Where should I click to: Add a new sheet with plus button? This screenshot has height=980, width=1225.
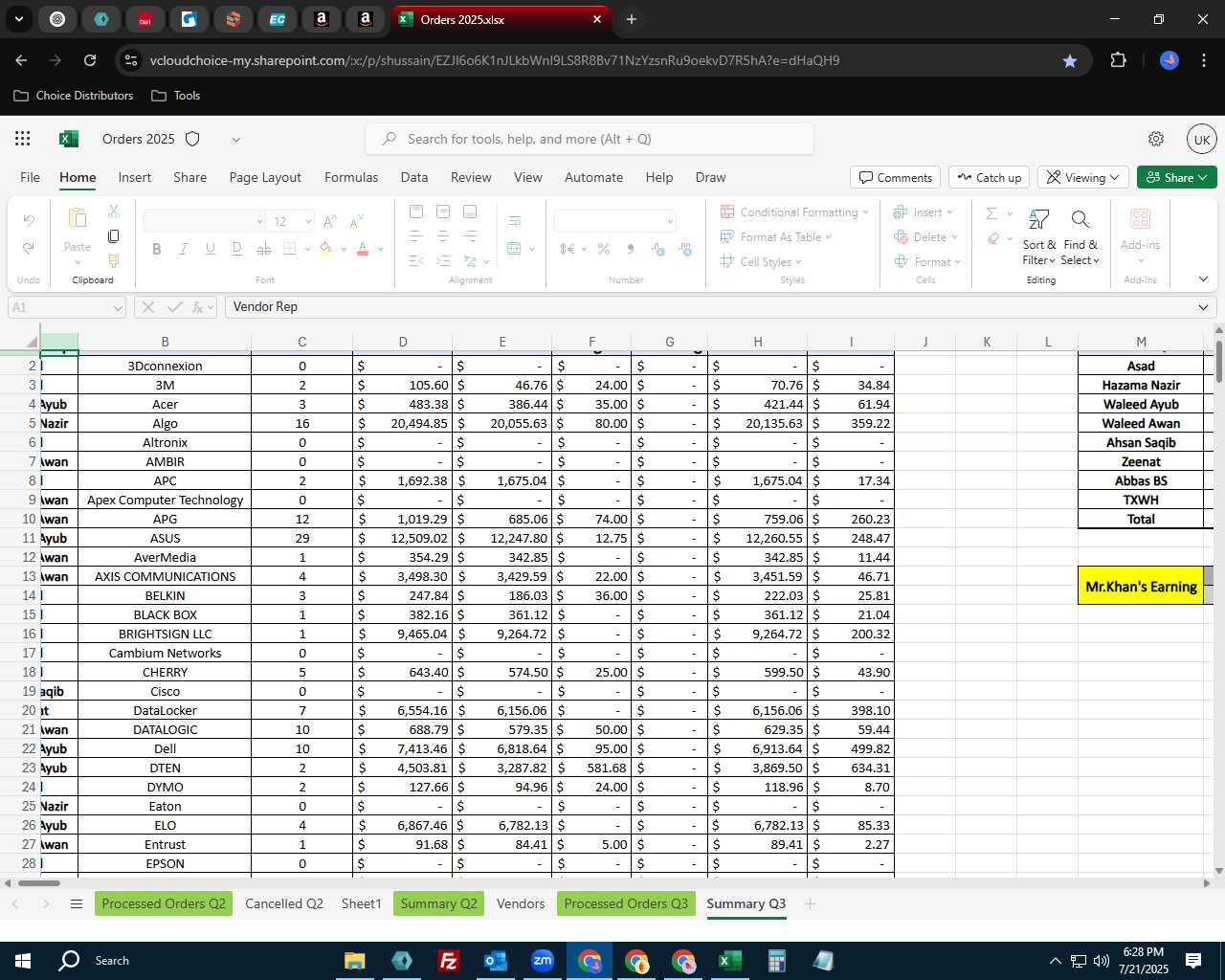click(x=810, y=903)
